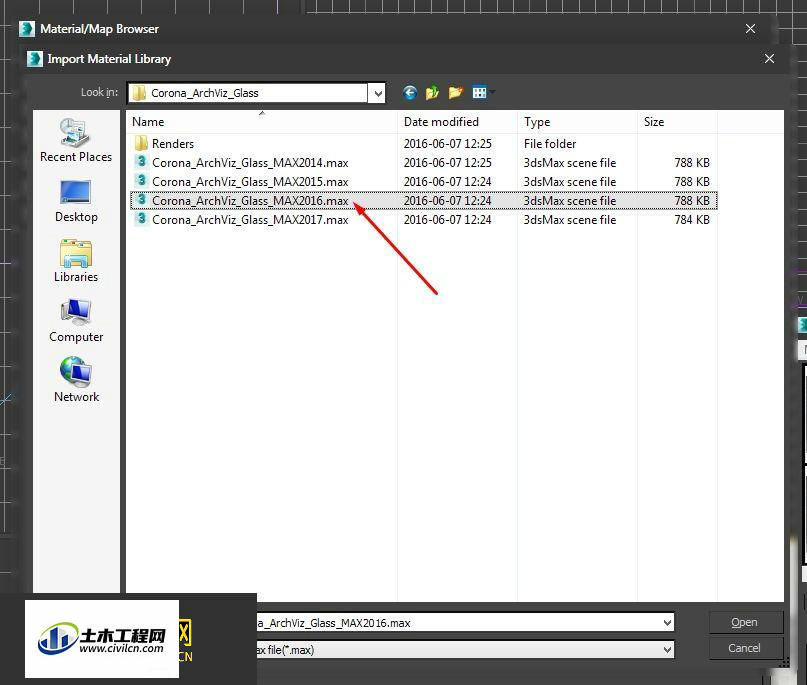Go up one folder level
The height and width of the screenshot is (685, 807).
(x=432, y=93)
